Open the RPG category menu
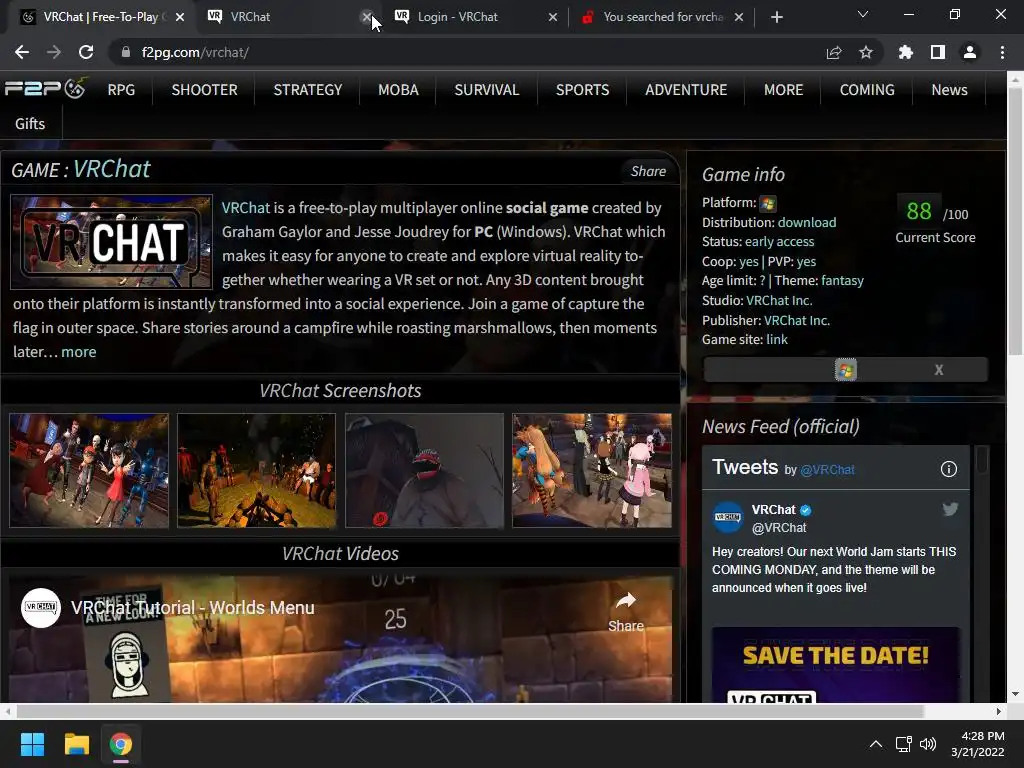This screenshot has height=768, width=1024. pyautogui.click(x=121, y=89)
